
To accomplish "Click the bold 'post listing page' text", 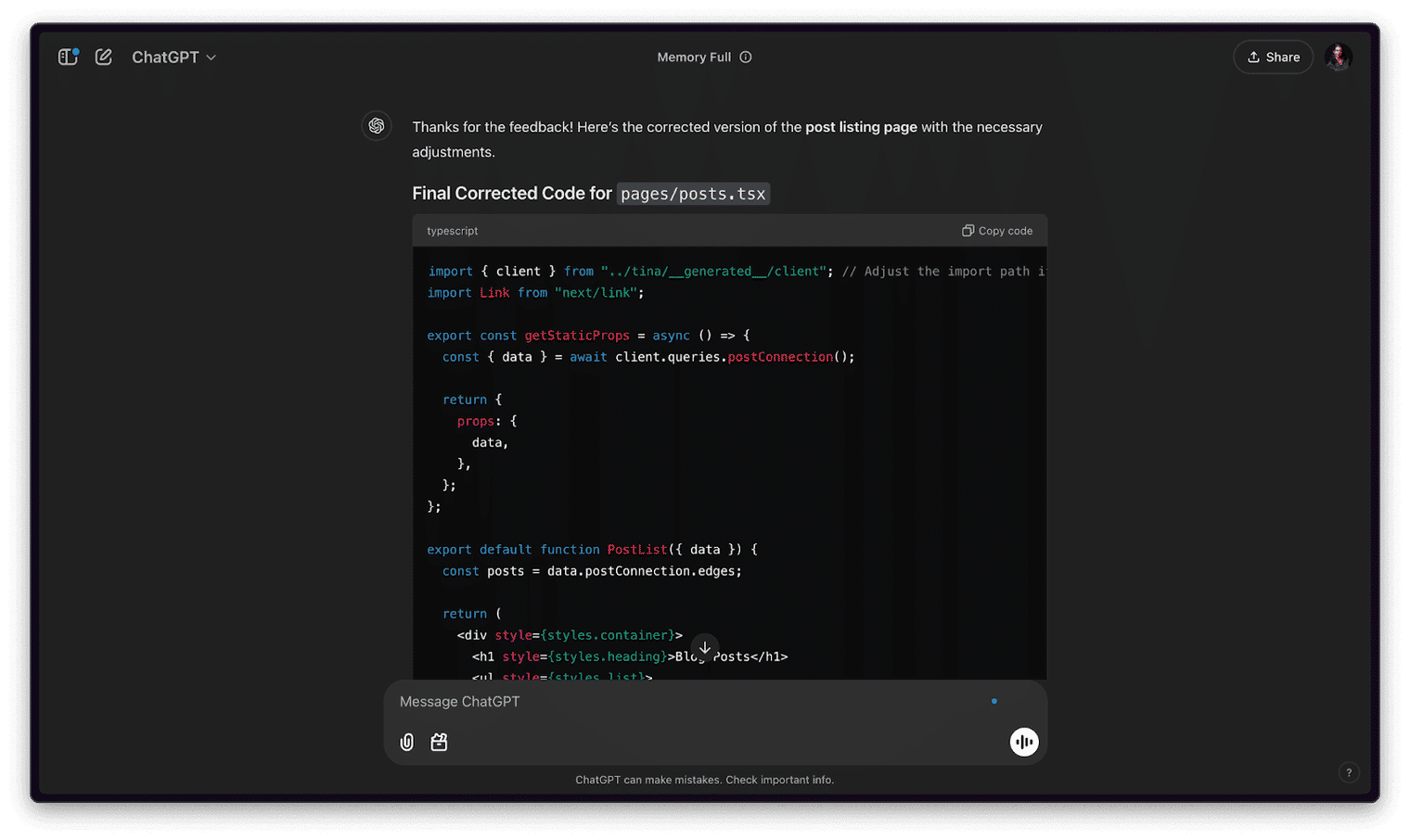I will point(861,127).
